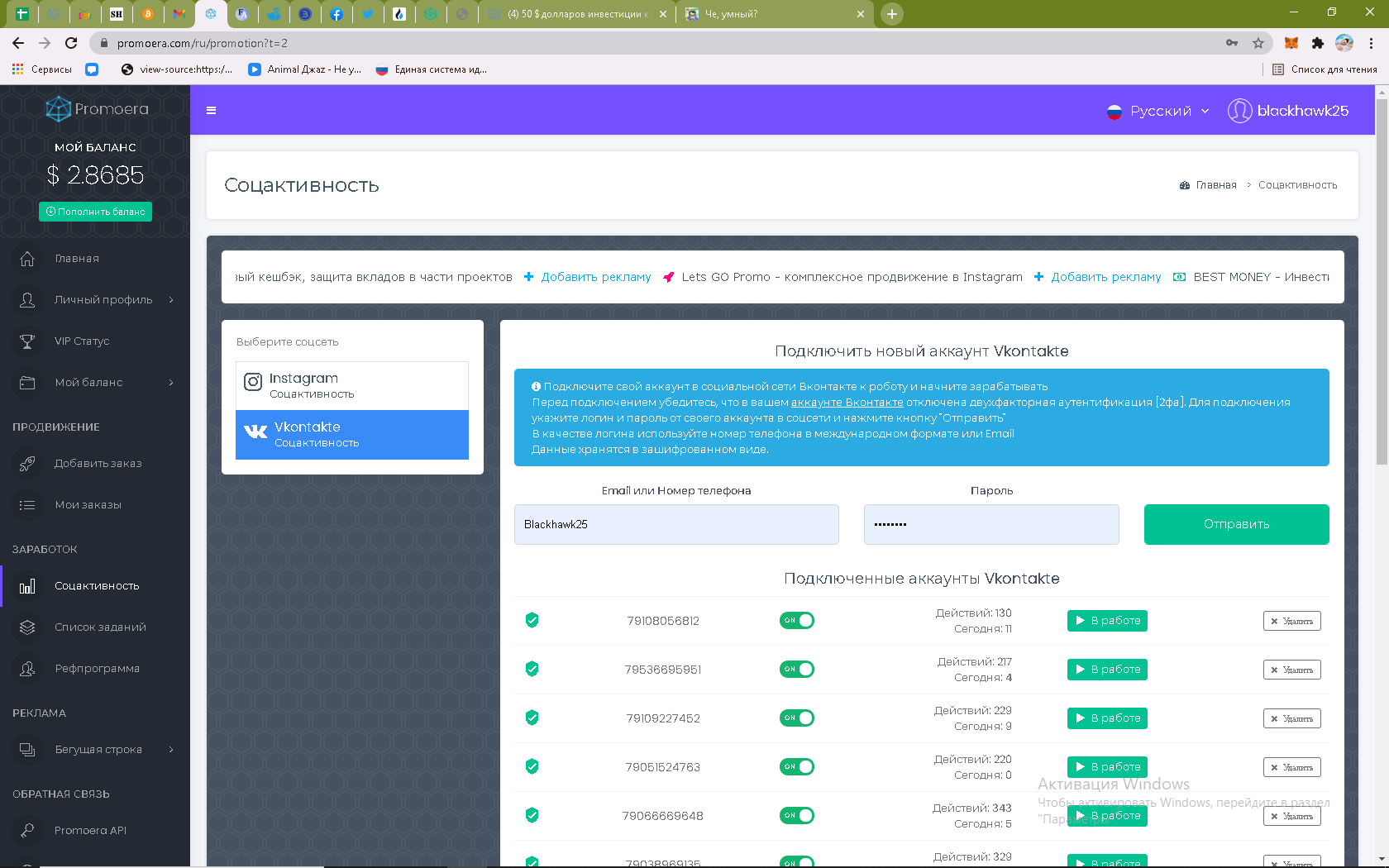The height and width of the screenshot is (868, 1389).
Task: Switch to the '50 $ долларов инвестиции' browser tab
Action: point(576,14)
